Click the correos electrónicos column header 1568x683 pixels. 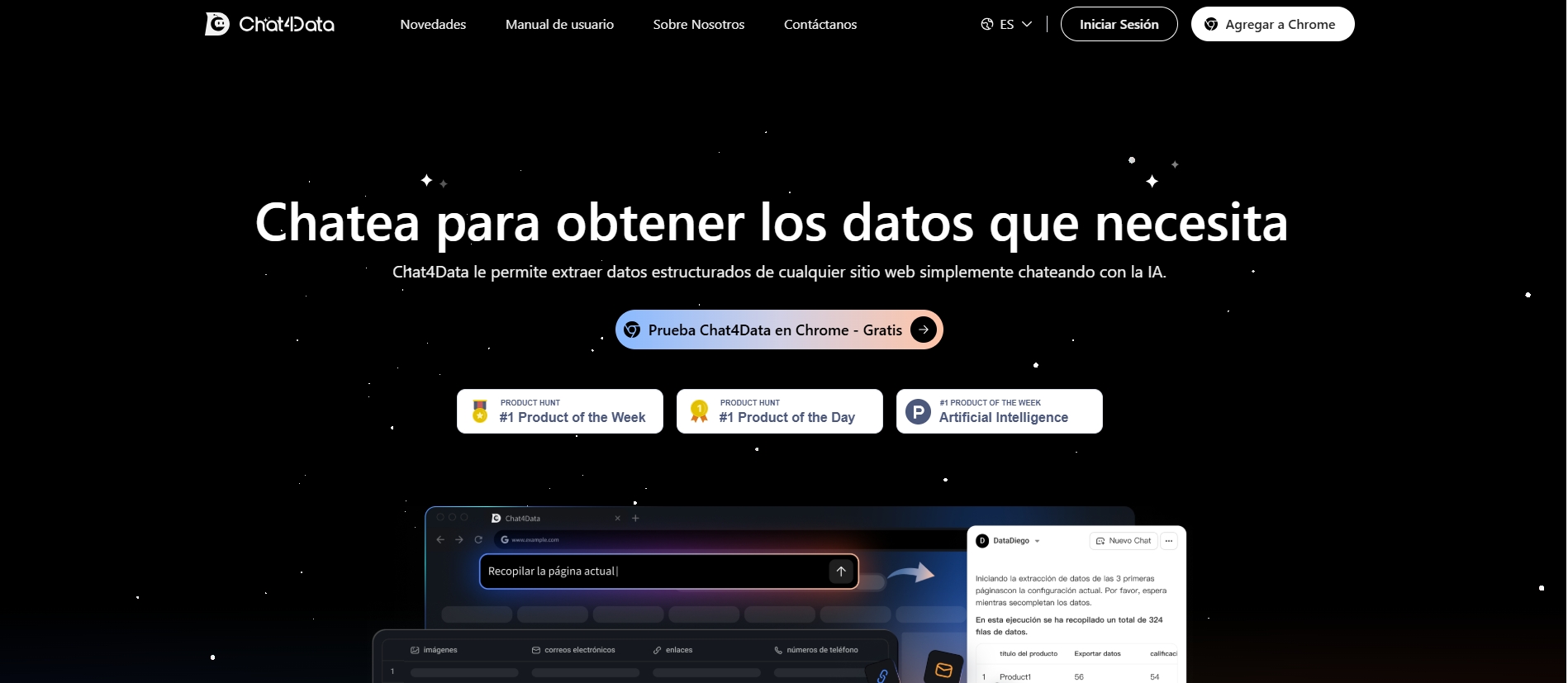click(x=573, y=650)
